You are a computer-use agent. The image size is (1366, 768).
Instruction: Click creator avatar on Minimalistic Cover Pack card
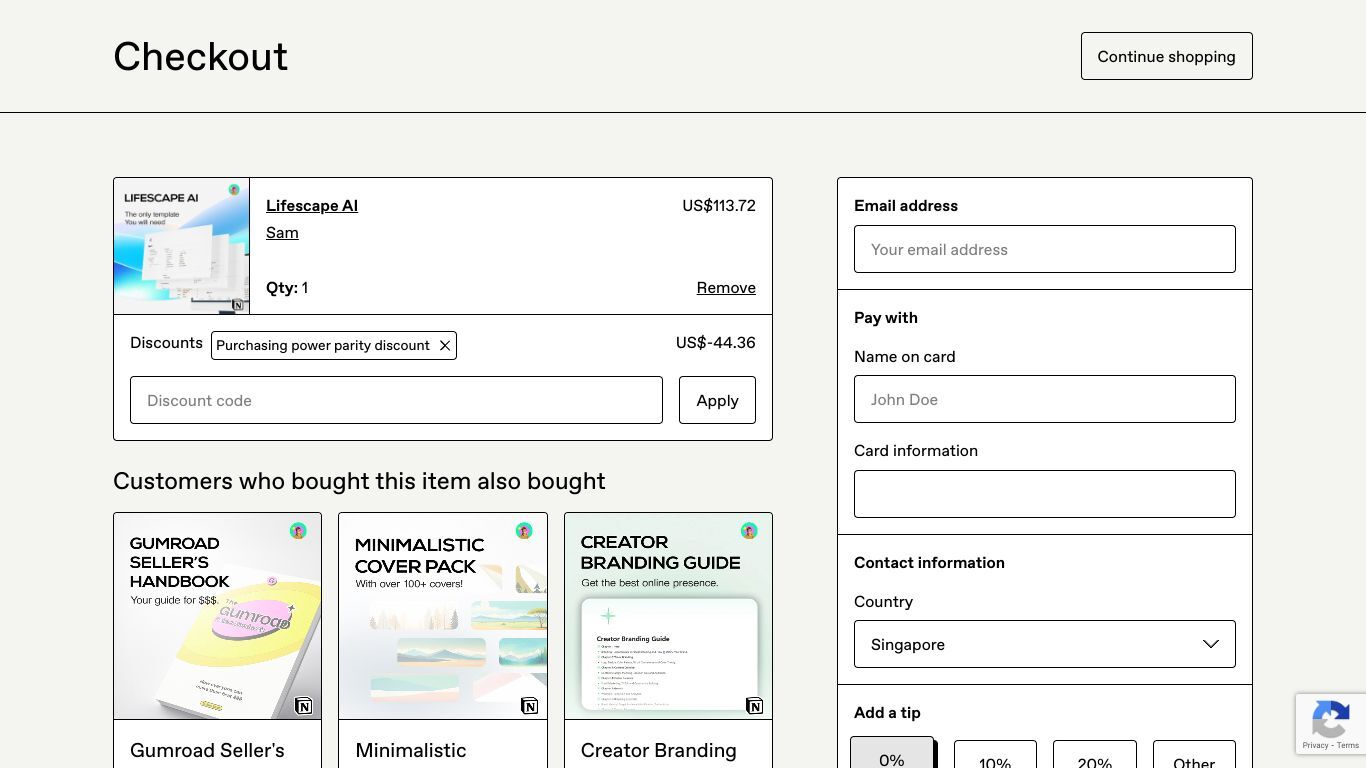[524, 530]
